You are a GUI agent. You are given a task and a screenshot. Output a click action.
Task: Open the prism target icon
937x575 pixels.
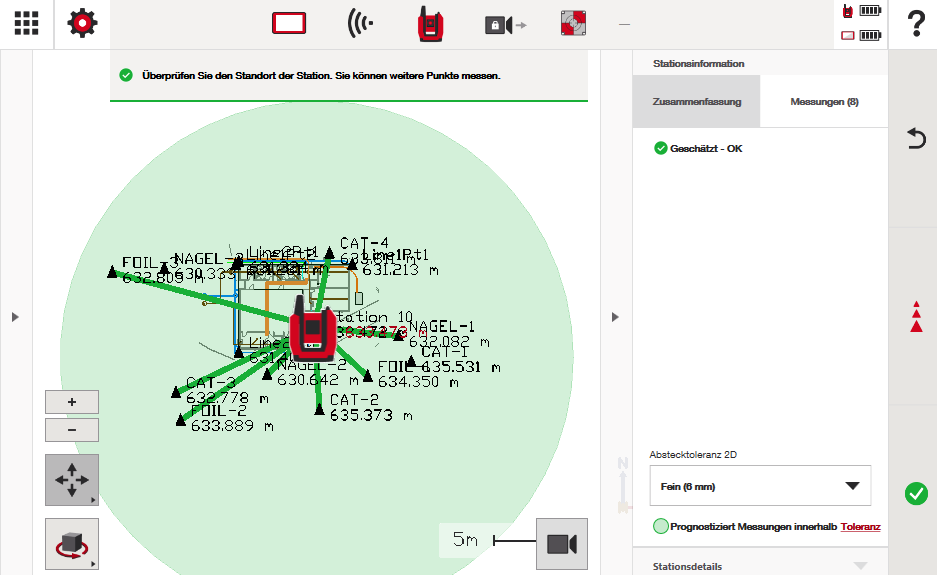576,24
